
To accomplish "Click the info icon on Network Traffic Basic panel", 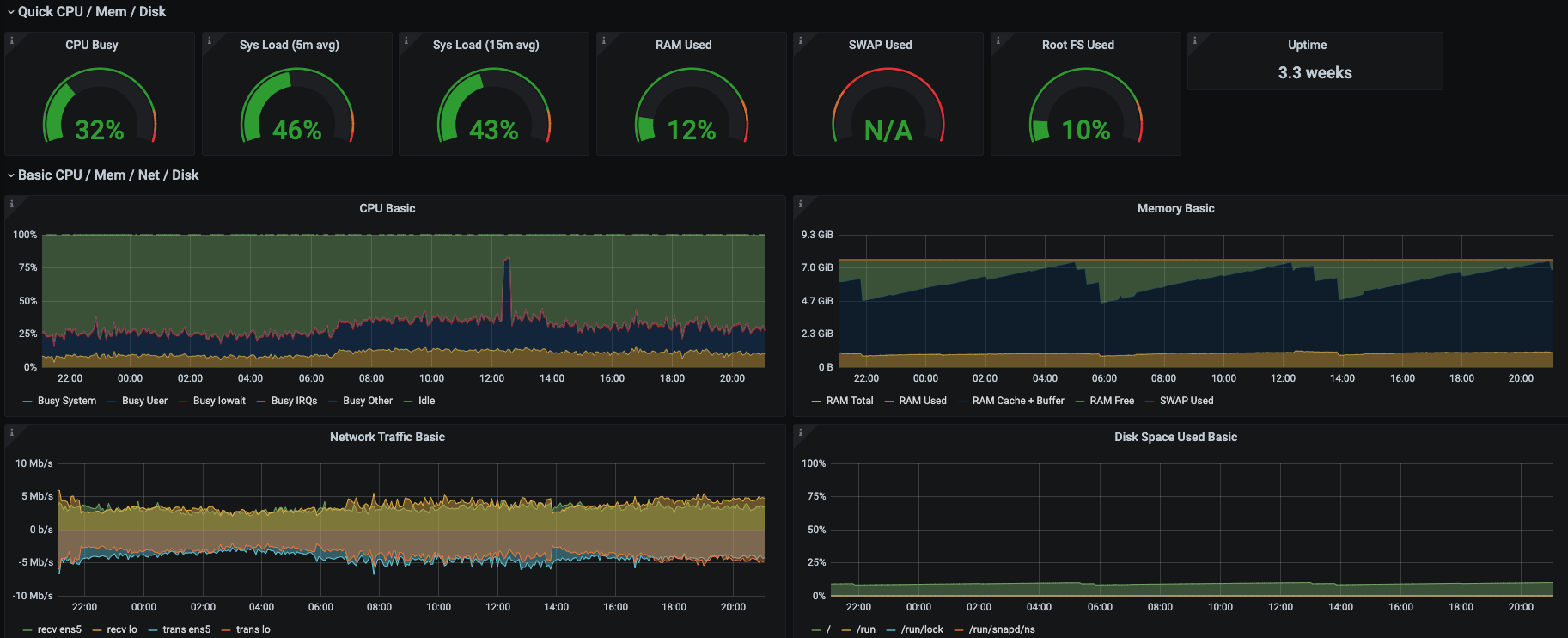I will (11, 432).
